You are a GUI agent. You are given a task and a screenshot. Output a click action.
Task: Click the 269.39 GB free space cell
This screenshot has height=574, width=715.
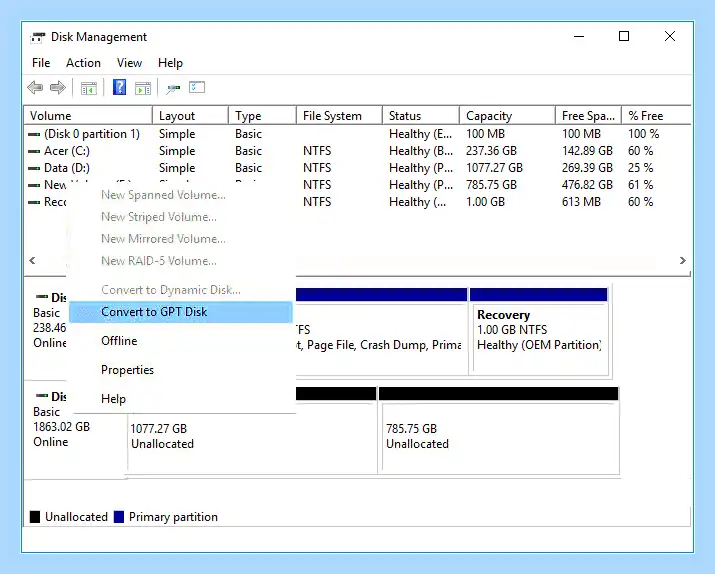(x=587, y=168)
